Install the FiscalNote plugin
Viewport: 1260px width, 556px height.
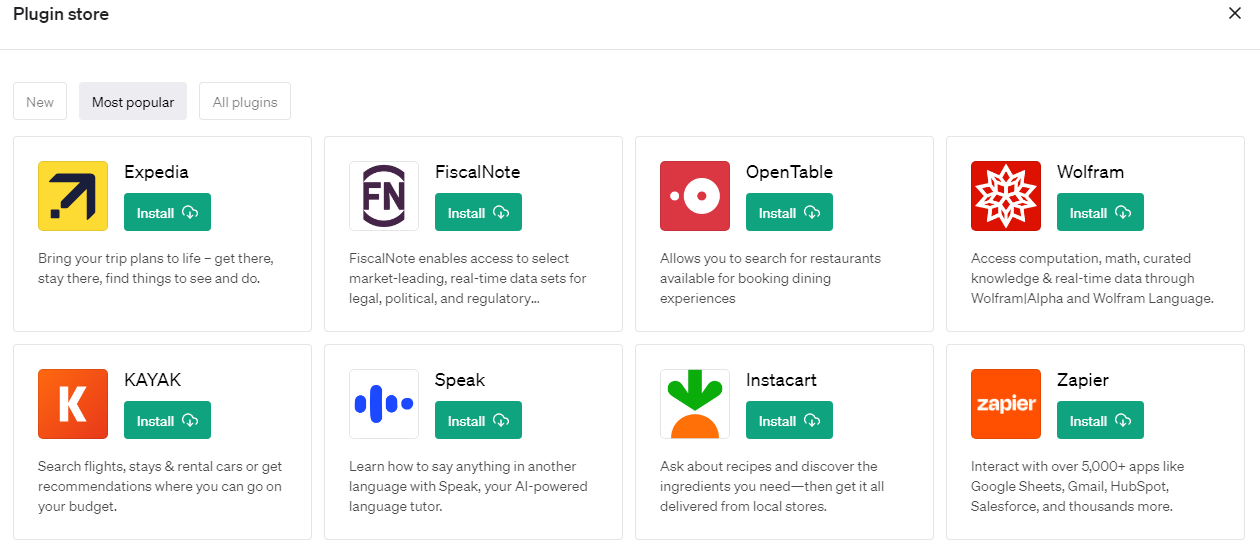click(478, 212)
